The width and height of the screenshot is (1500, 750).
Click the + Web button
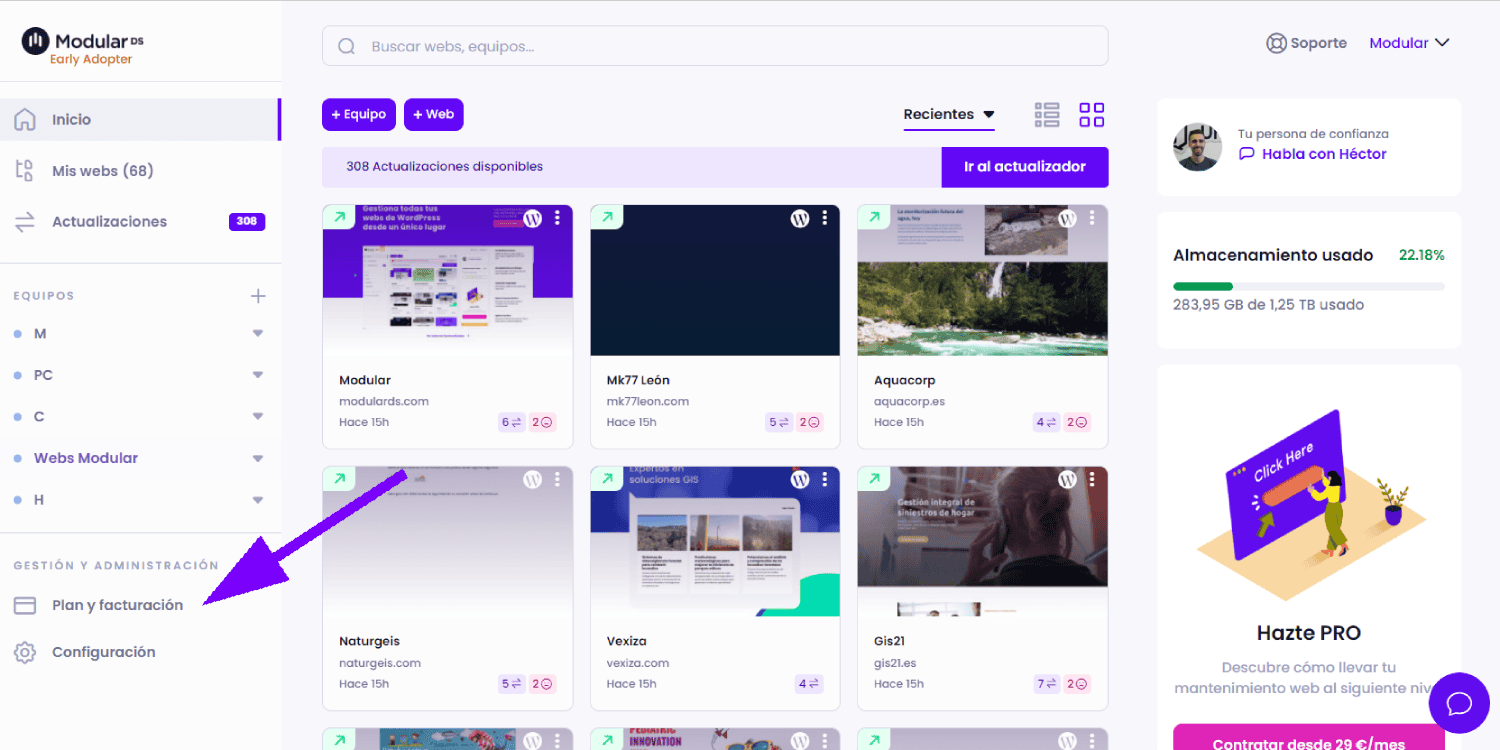point(434,115)
